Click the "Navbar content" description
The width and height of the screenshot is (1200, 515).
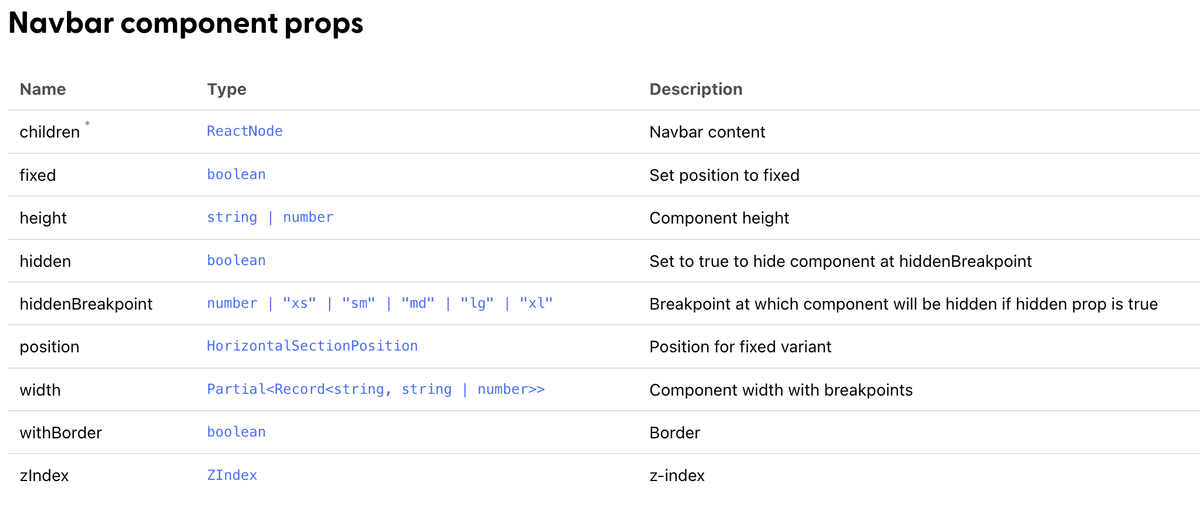[x=708, y=132]
